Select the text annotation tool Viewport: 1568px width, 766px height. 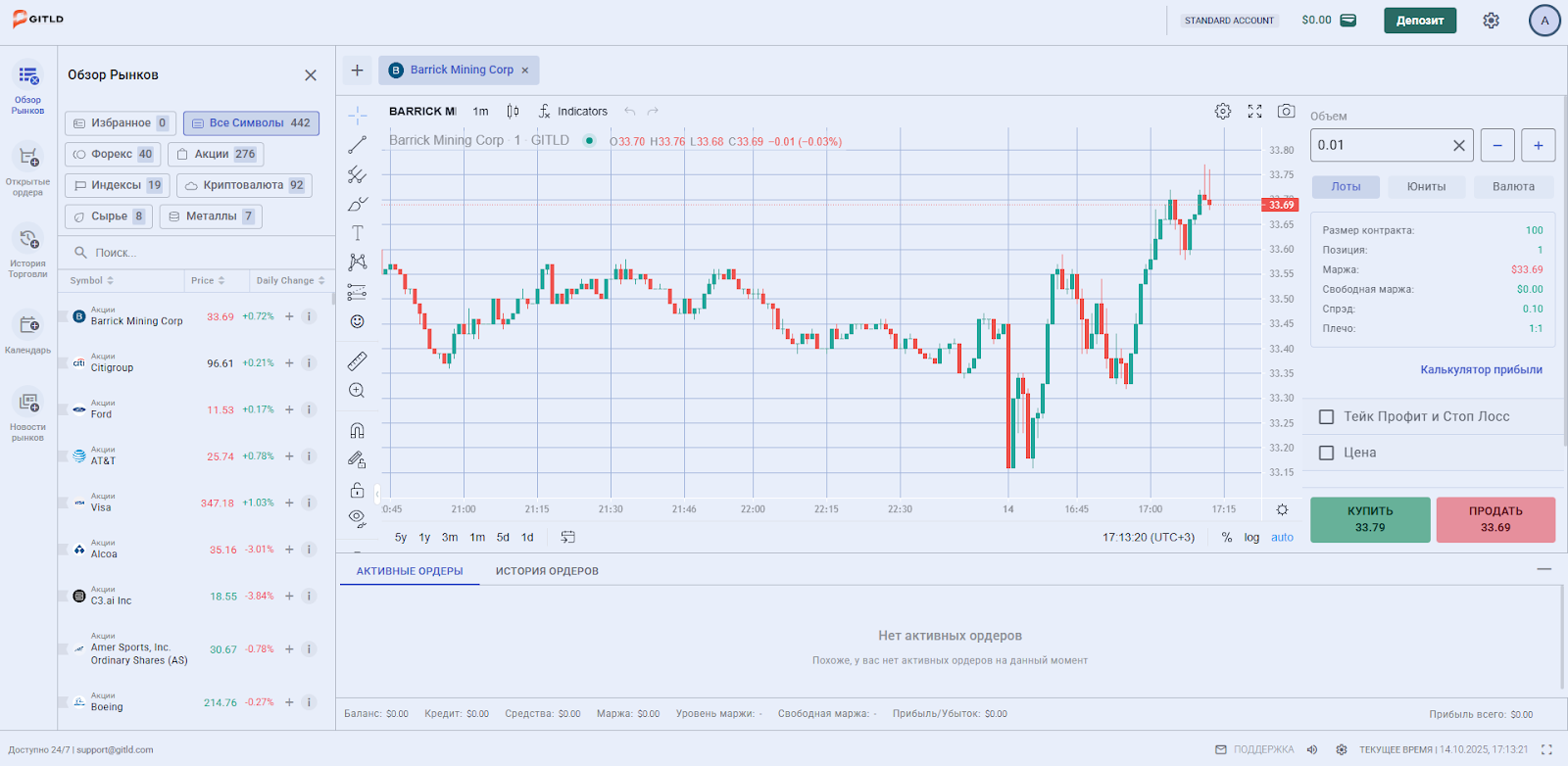(358, 233)
